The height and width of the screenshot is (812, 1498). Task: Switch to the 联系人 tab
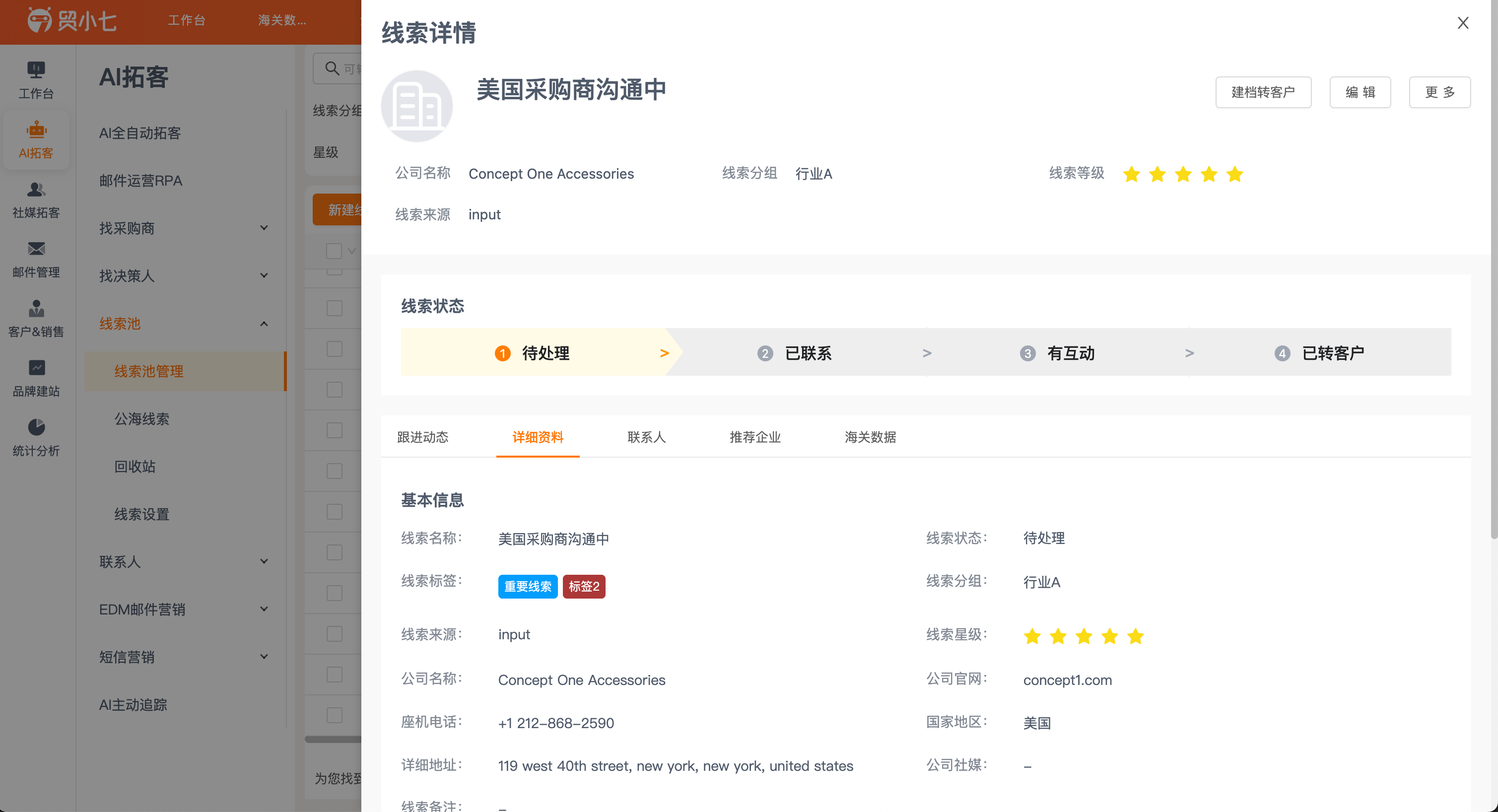[x=647, y=437]
